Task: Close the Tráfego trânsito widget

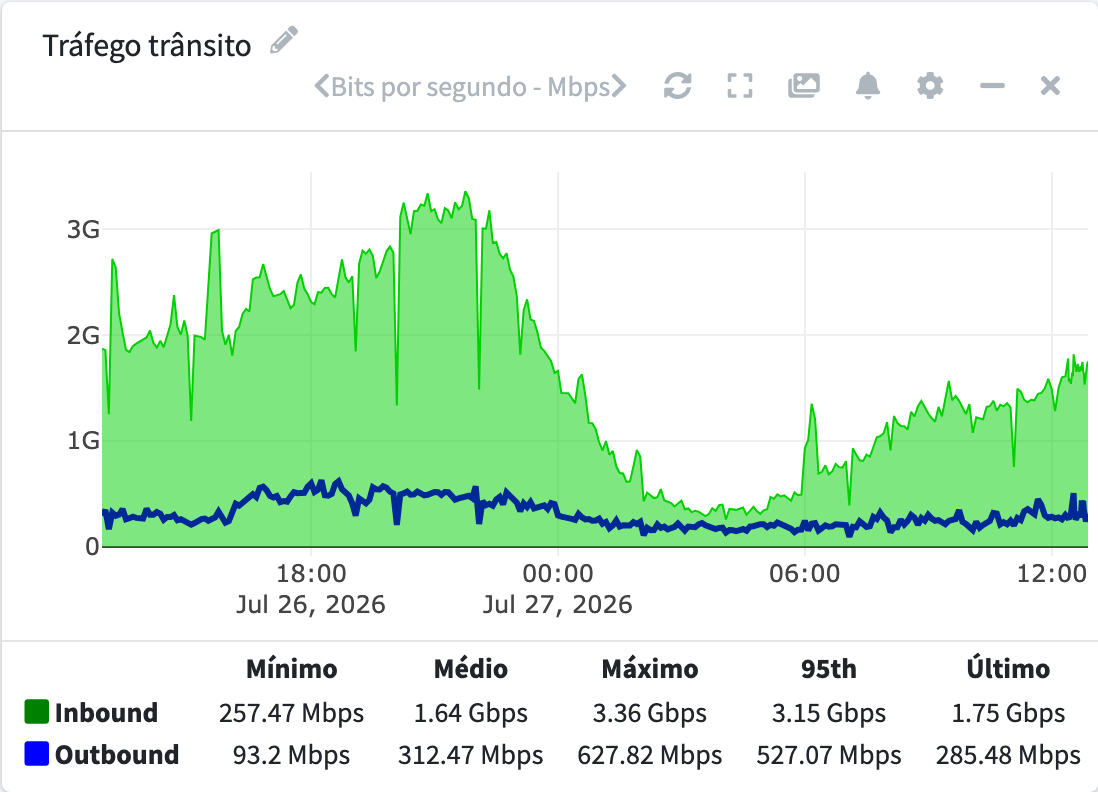Action: pyautogui.click(x=1050, y=86)
